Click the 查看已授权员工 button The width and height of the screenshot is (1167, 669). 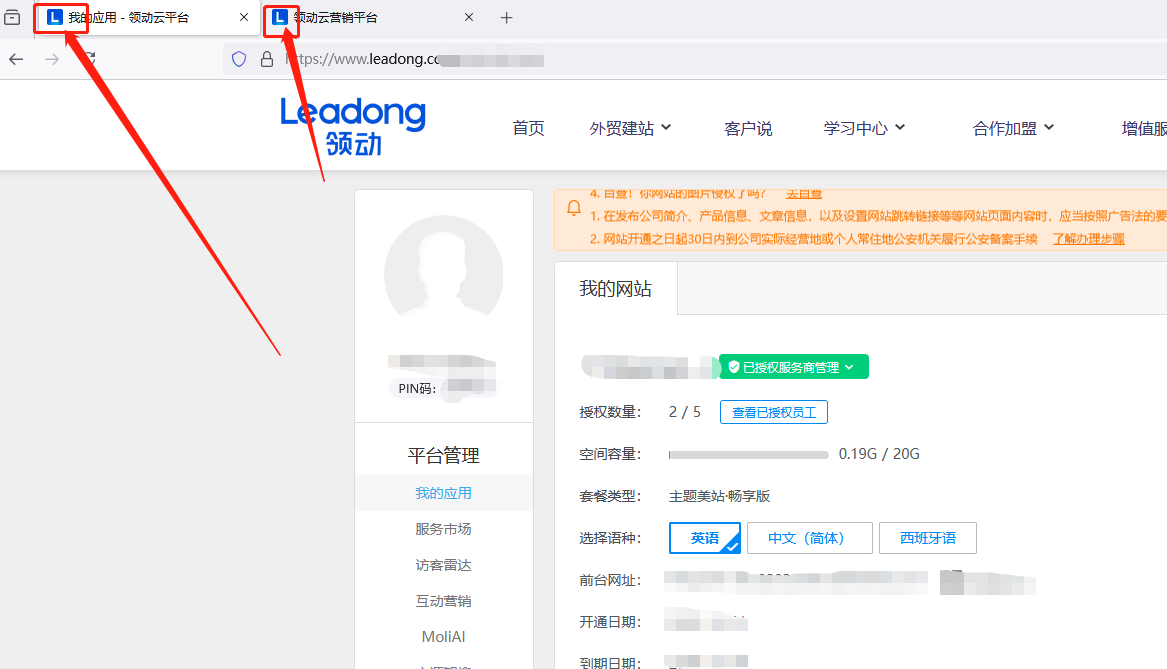[773, 411]
